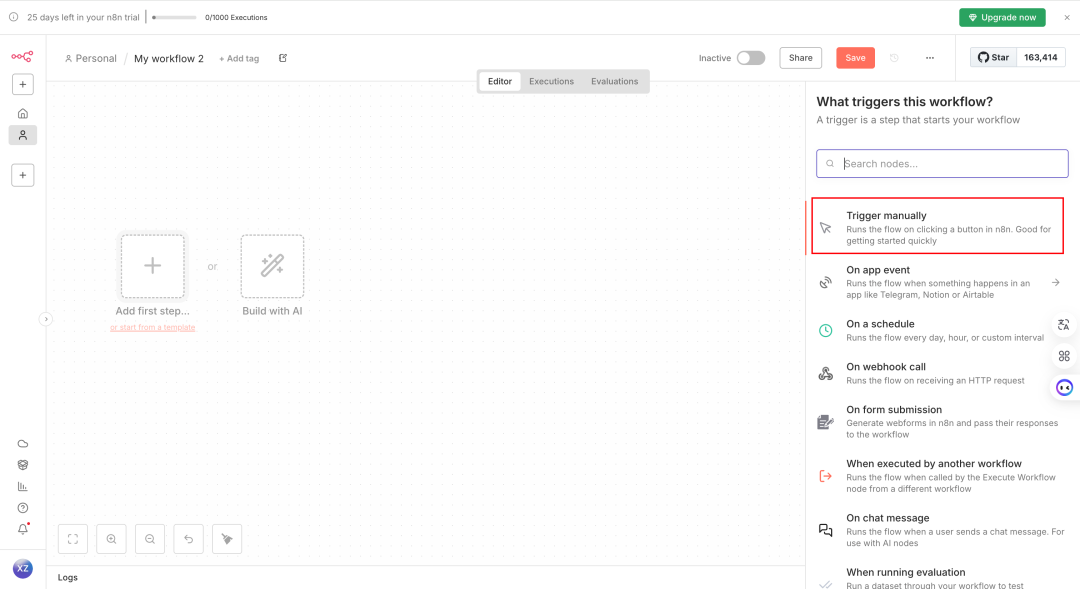Open the Logs panel
The height and width of the screenshot is (589, 1080).
click(68, 577)
